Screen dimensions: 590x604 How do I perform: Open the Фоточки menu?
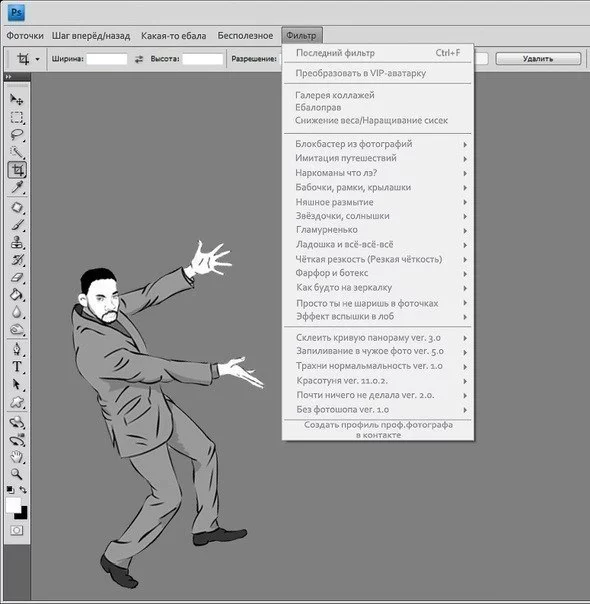pos(25,36)
